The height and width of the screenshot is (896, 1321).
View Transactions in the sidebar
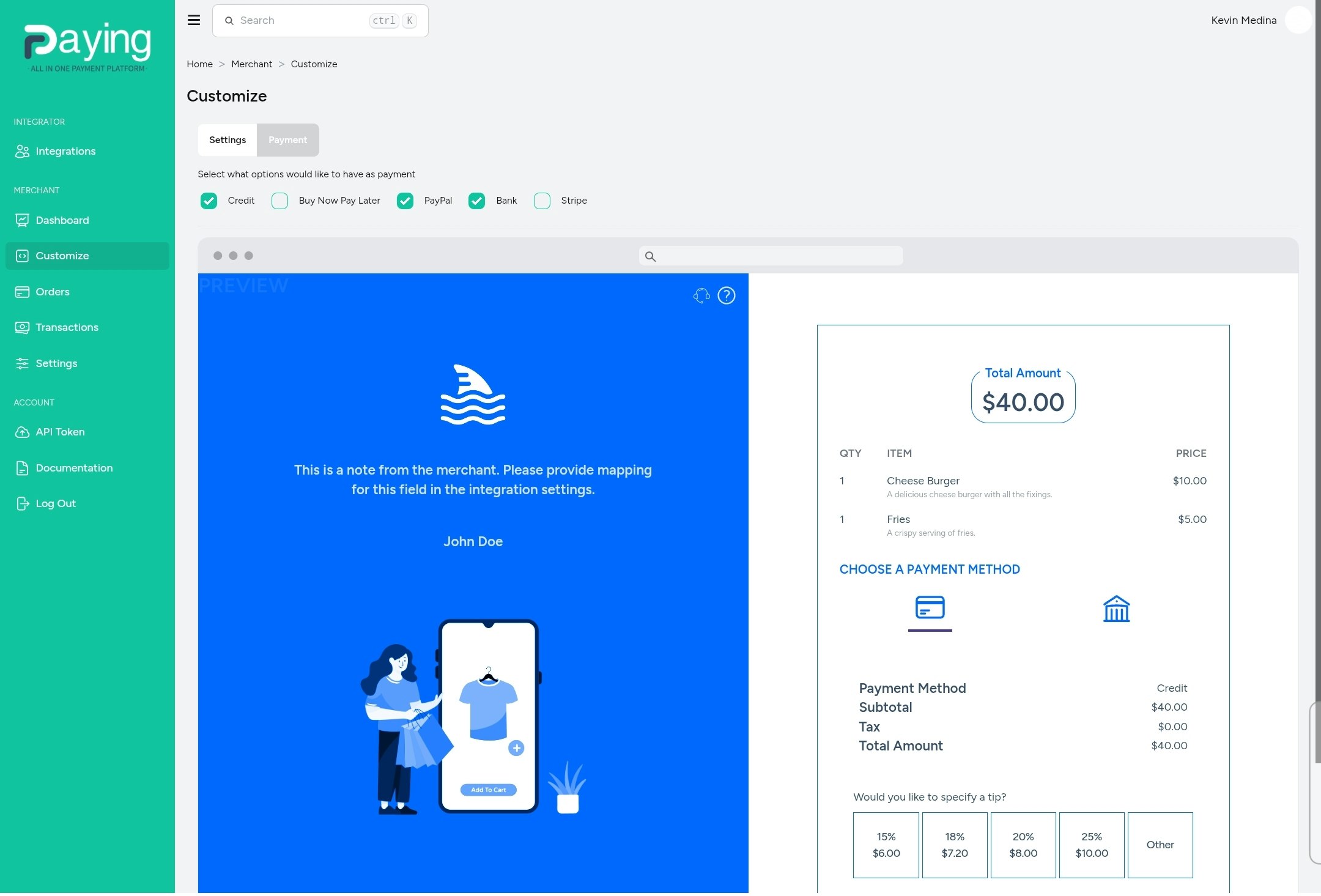pyautogui.click(x=67, y=327)
